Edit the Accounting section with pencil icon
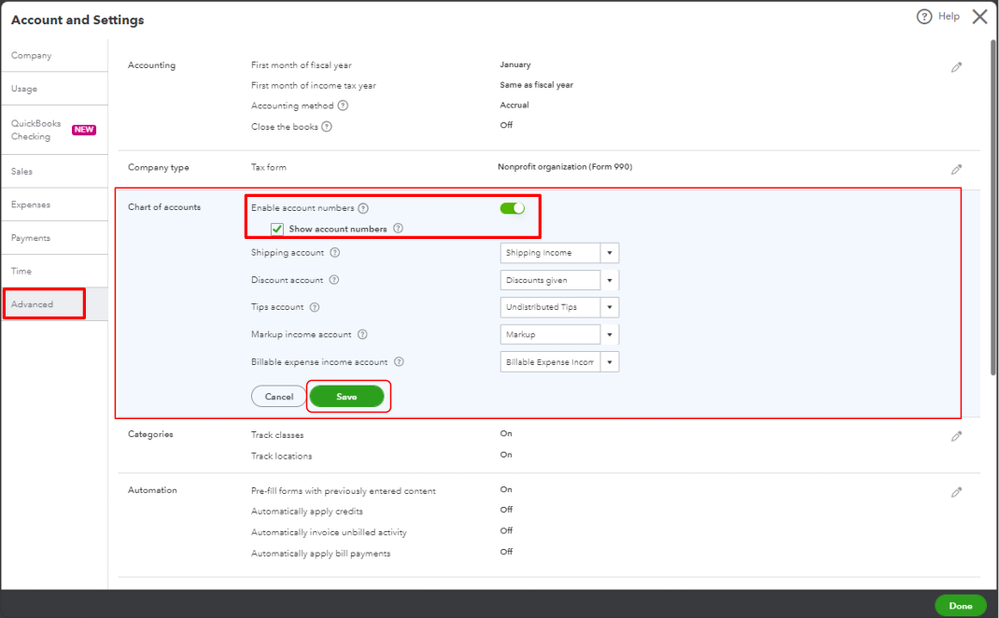The image size is (999, 618). (956, 68)
